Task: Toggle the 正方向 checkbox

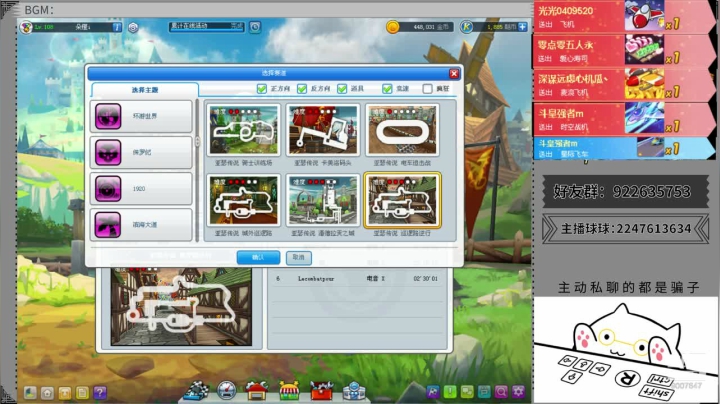Action: click(262, 89)
